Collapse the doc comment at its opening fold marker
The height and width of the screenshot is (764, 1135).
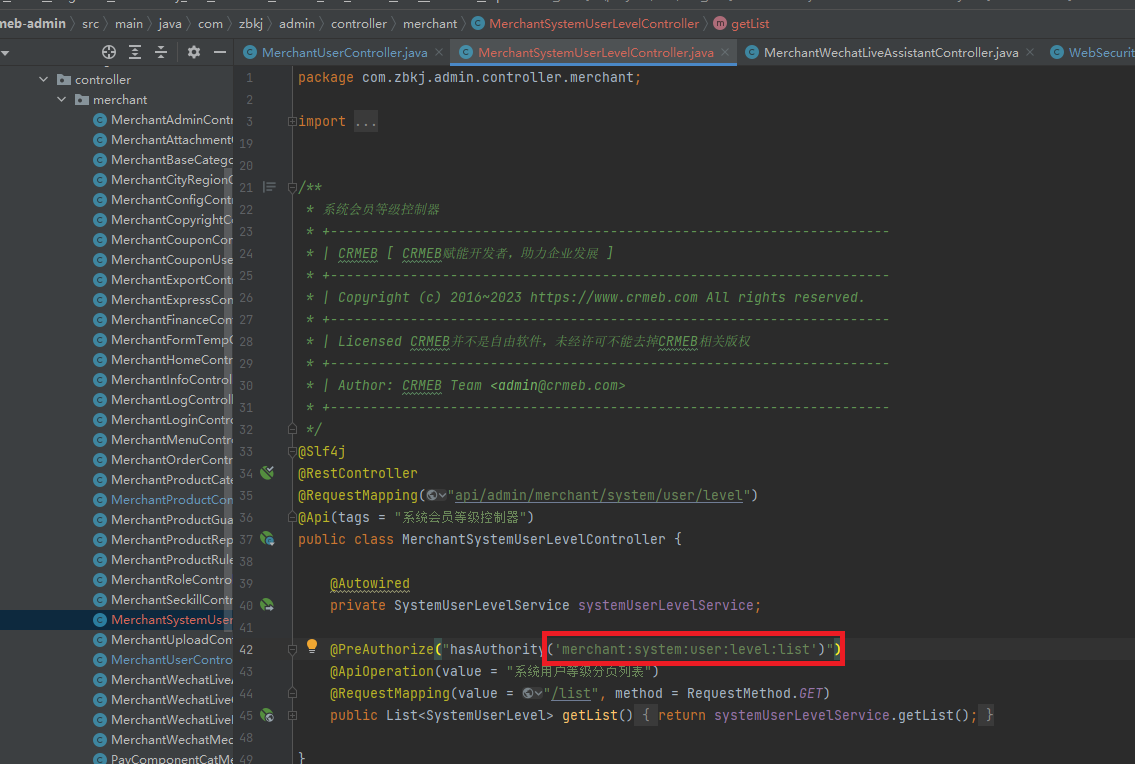(x=292, y=188)
